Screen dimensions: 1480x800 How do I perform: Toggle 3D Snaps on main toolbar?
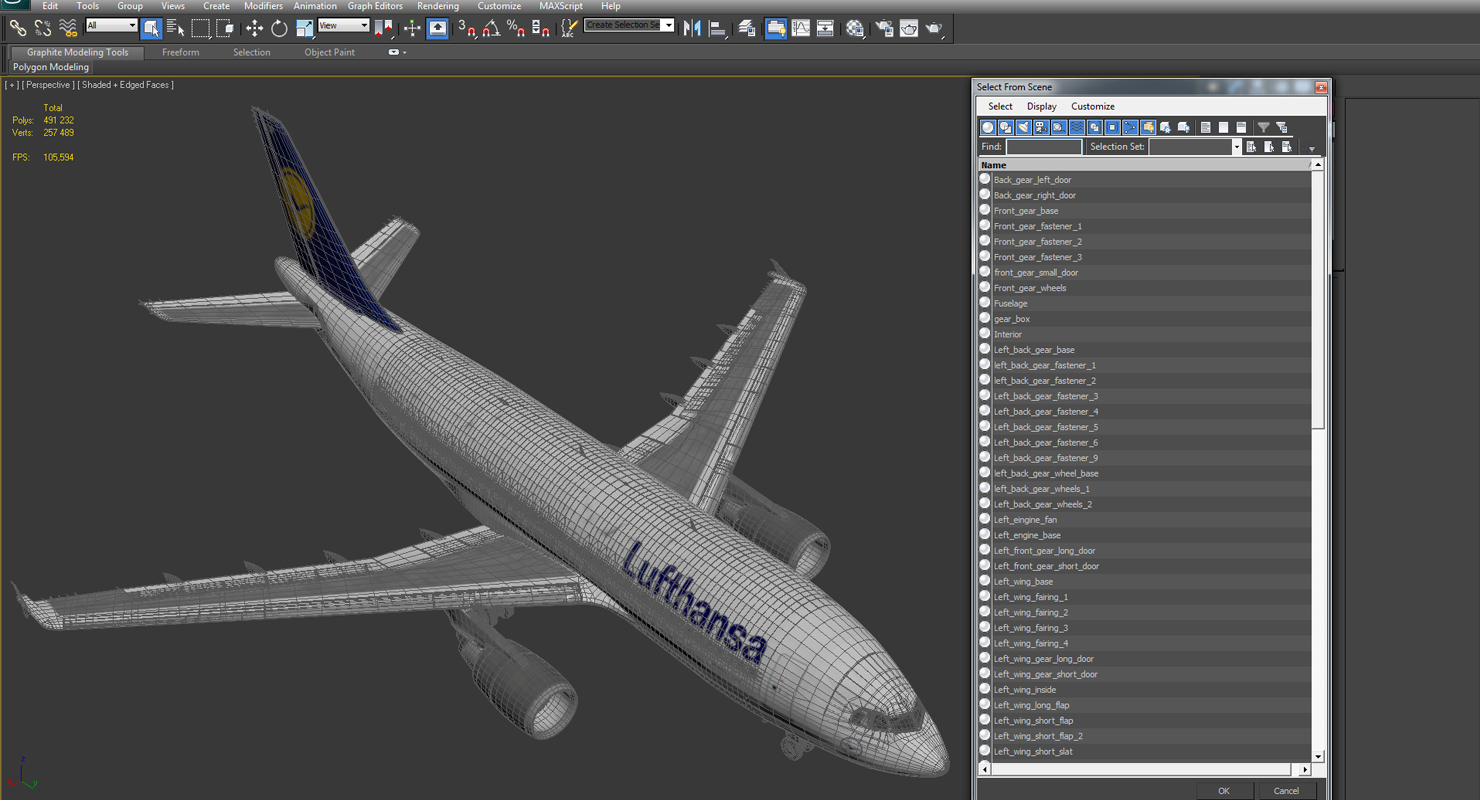[466, 28]
